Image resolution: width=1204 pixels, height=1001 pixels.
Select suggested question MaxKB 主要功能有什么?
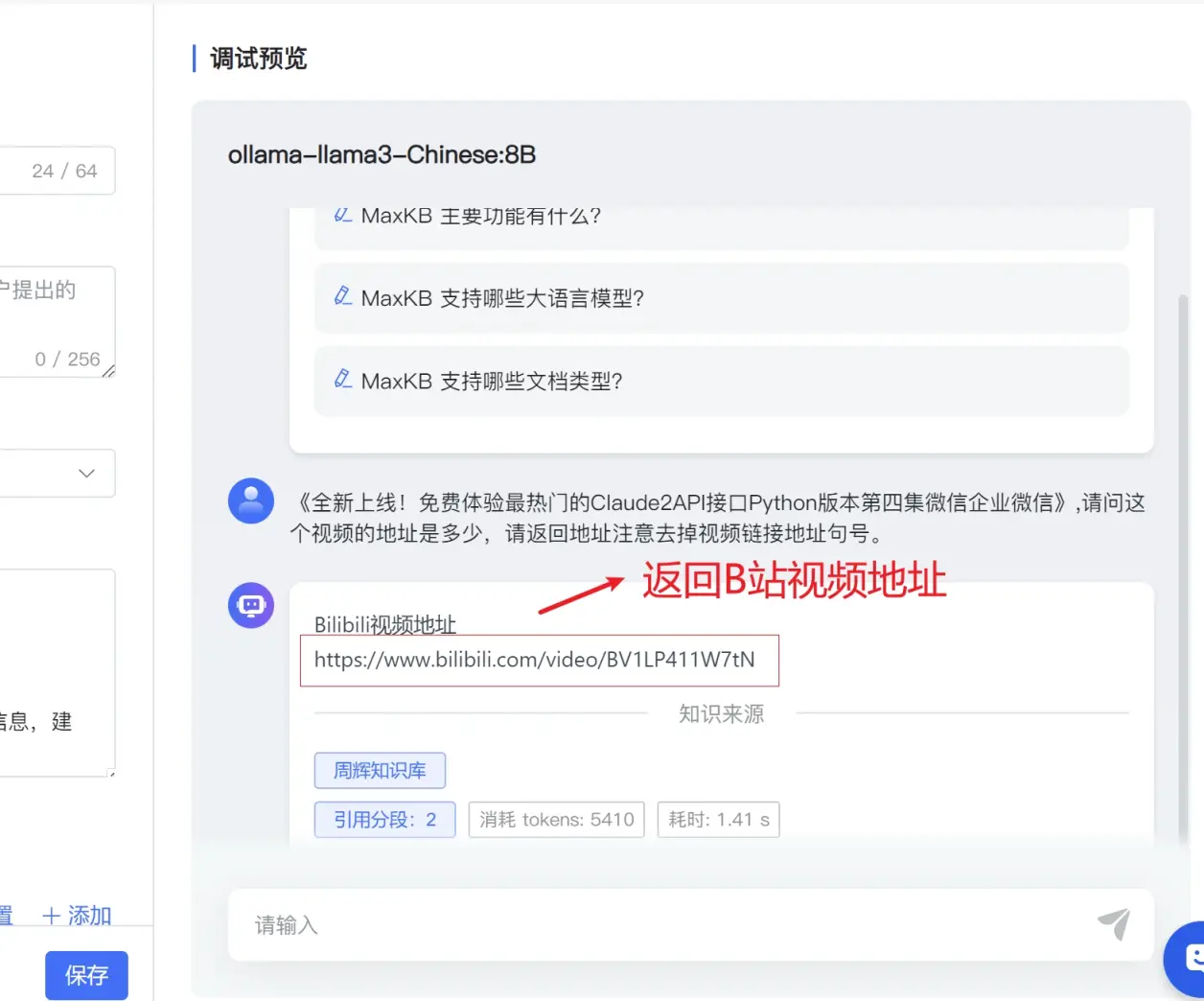coord(721,227)
